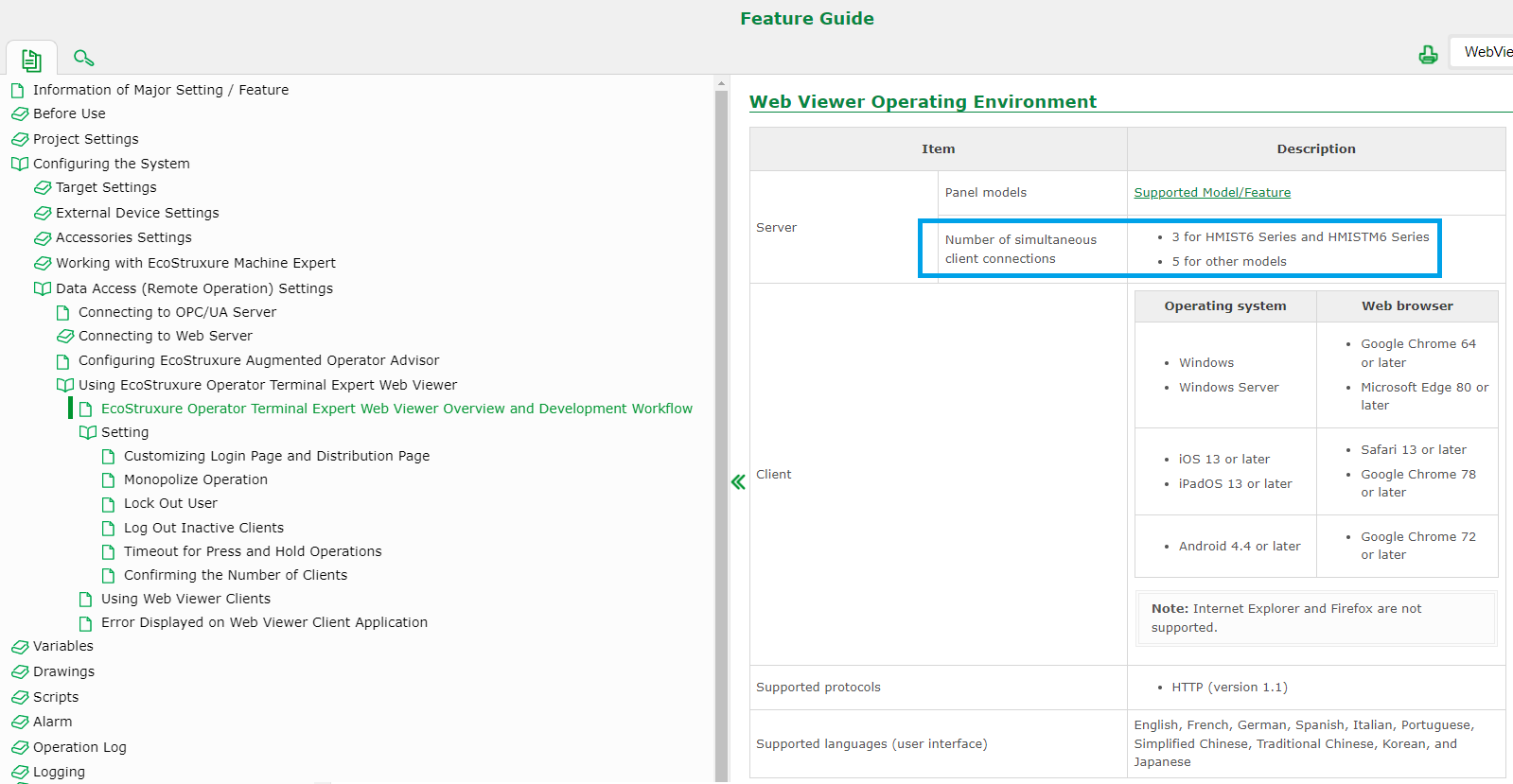The width and height of the screenshot is (1513, 784).
Task: Expand Working with EcoStruxure Machine Expert icon
Action: (43, 263)
